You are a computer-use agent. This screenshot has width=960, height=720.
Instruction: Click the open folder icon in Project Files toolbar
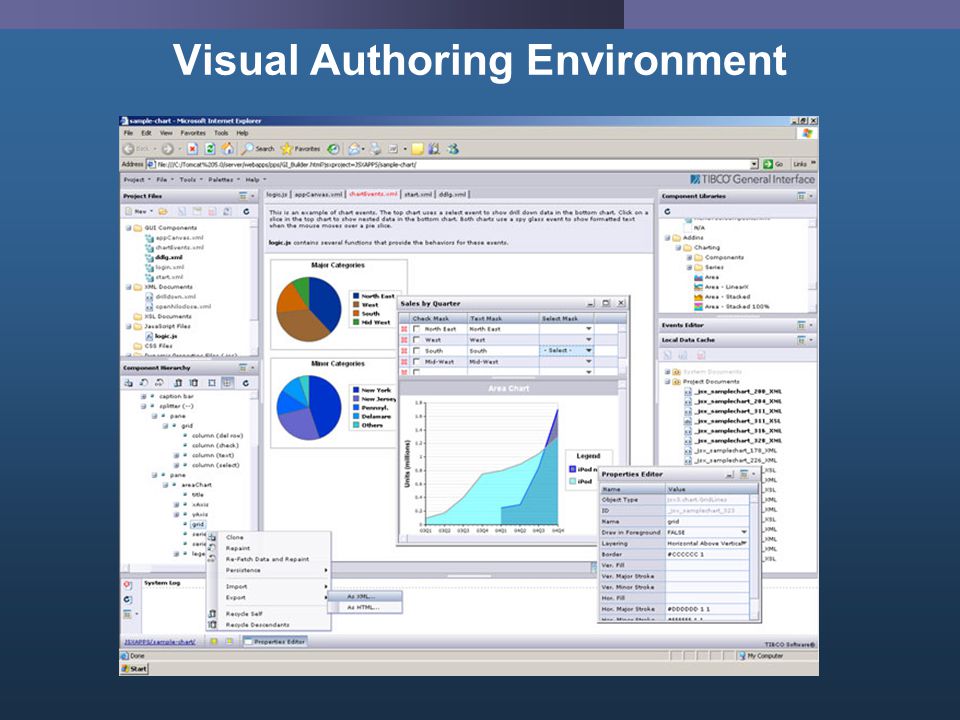tap(163, 211)
